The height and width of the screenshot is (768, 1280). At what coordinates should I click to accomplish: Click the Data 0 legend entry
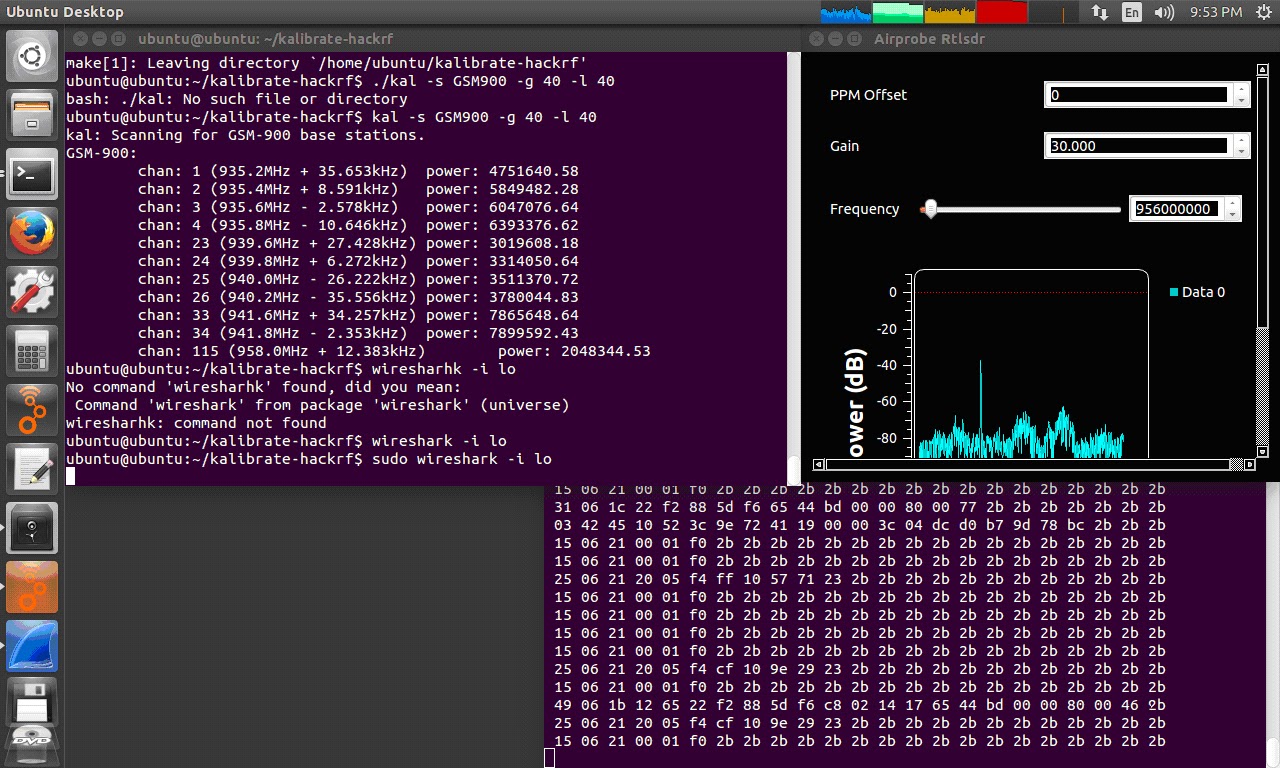point(1197,292)
